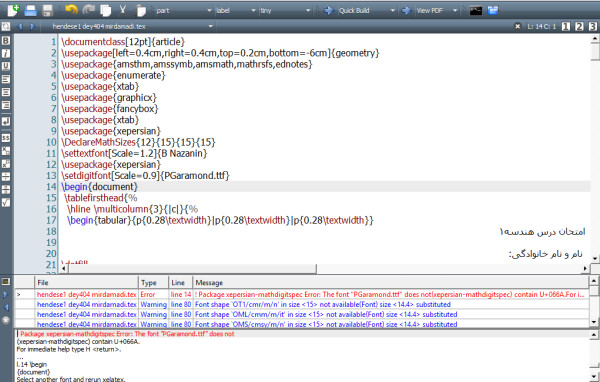
Task: Insert a display fraction with the dfrac icon
Action: [x=6, y=189]
